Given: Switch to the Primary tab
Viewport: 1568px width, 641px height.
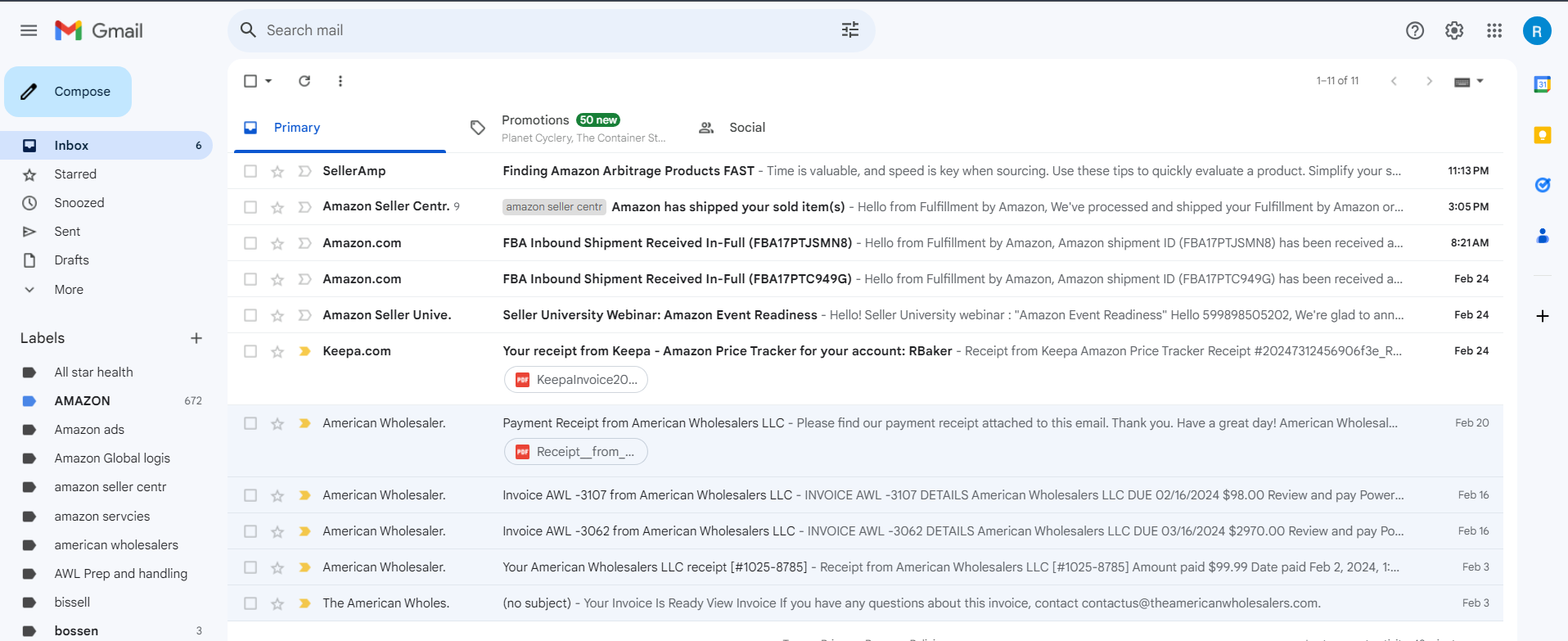Looking at the screenshot, I should (x=340, y=128).
